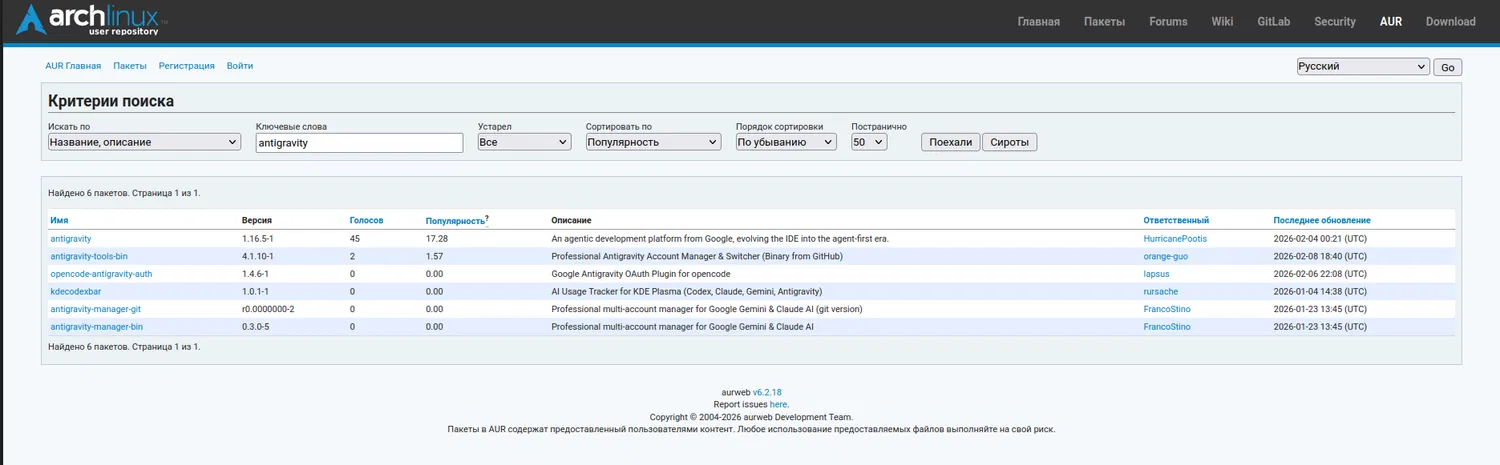Focus the keywords field containing antigravity
Viewport: 1500px width, 465px height.
click(x=359, y=143)
